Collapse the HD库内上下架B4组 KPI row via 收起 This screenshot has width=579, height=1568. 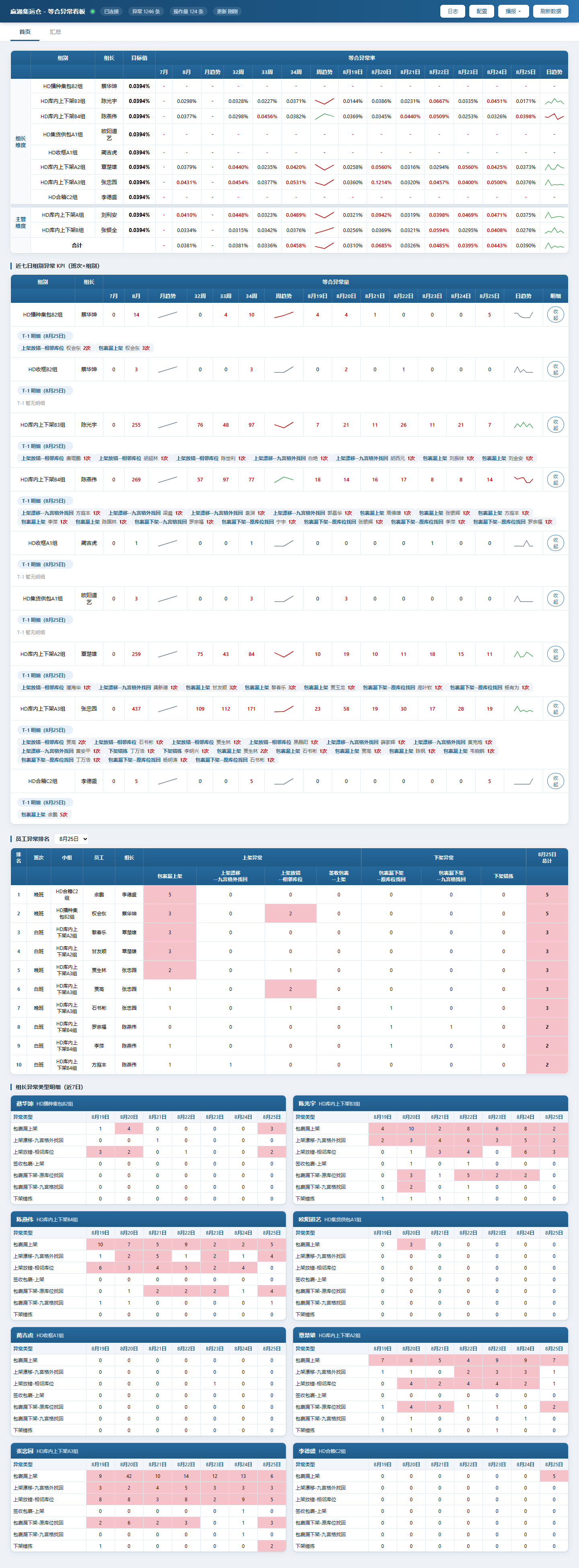click(555, 480)
